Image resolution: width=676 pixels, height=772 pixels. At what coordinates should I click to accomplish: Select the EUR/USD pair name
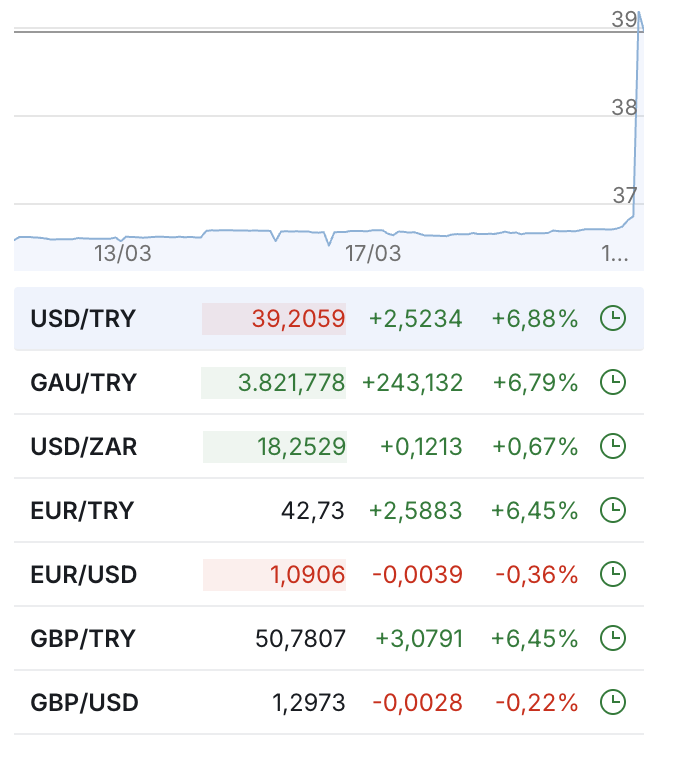(84, 575)
